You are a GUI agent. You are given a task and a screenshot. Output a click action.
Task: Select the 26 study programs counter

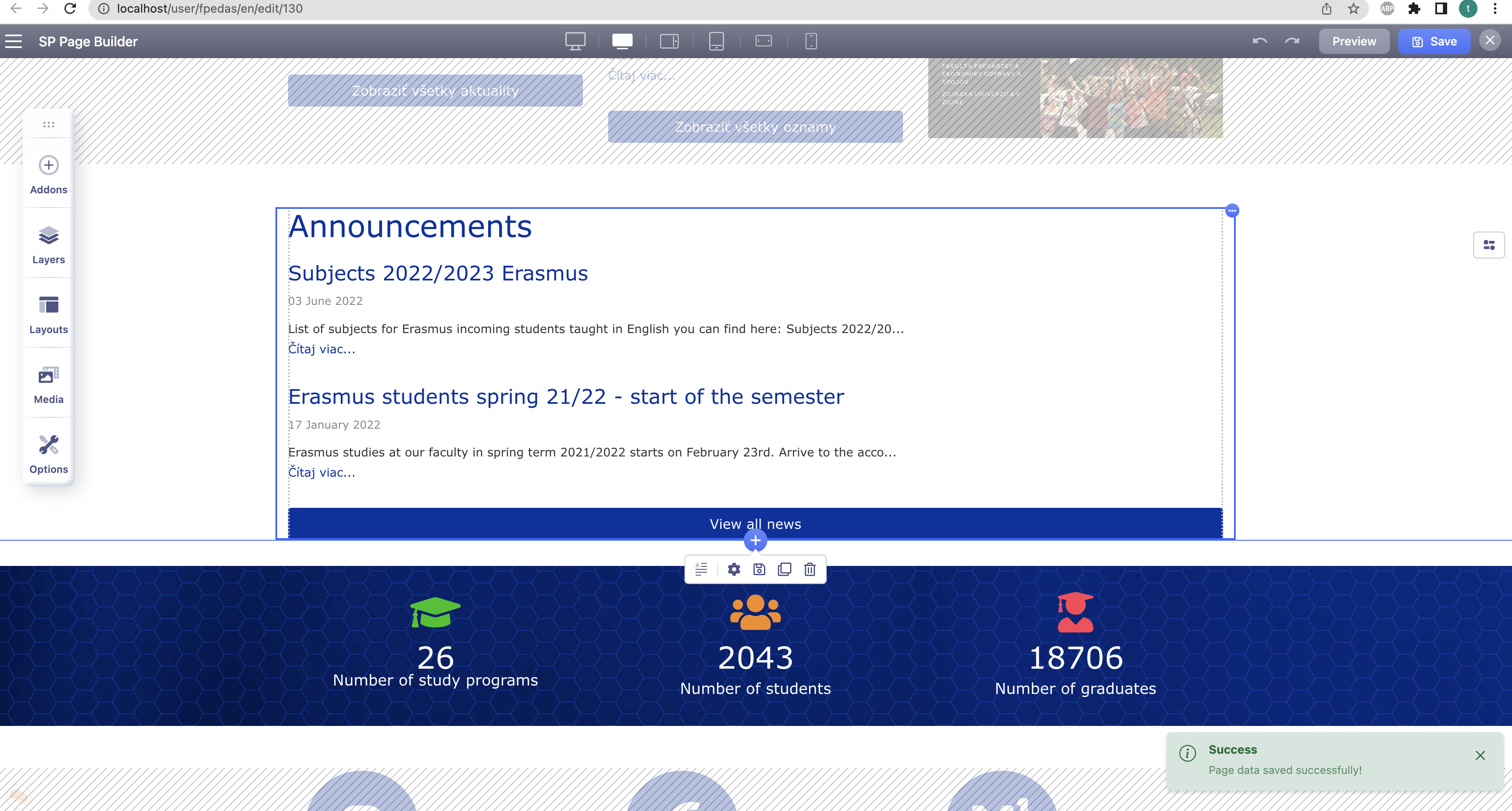[x=435, y=658]
